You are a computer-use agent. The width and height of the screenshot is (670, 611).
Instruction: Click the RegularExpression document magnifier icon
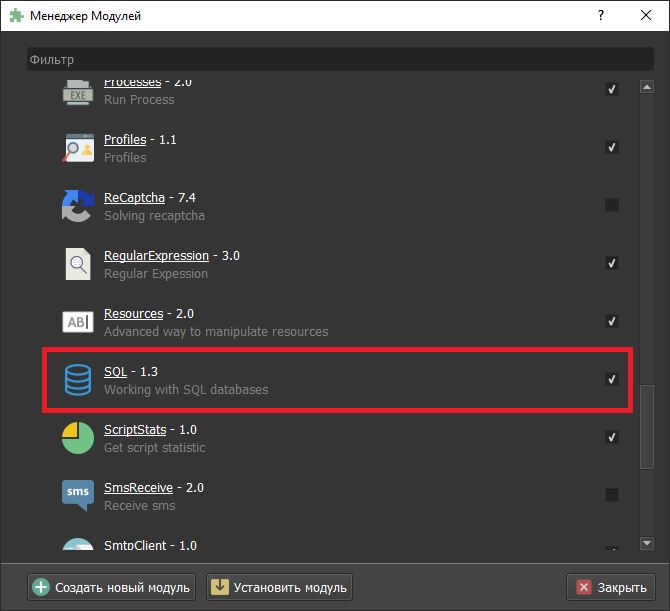tap(77, 264)
